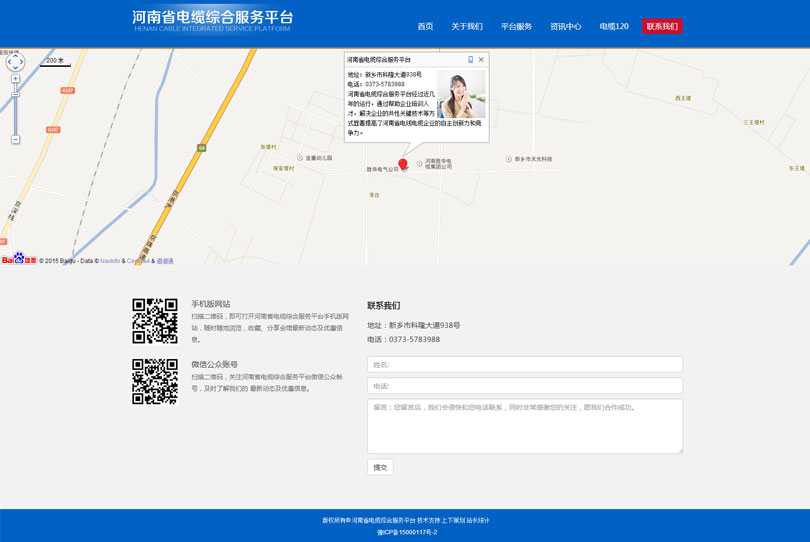The width and height of the screenshot is (810, 542).
Task: Click the Baidu logo on the map
Action: coord(18,259)
